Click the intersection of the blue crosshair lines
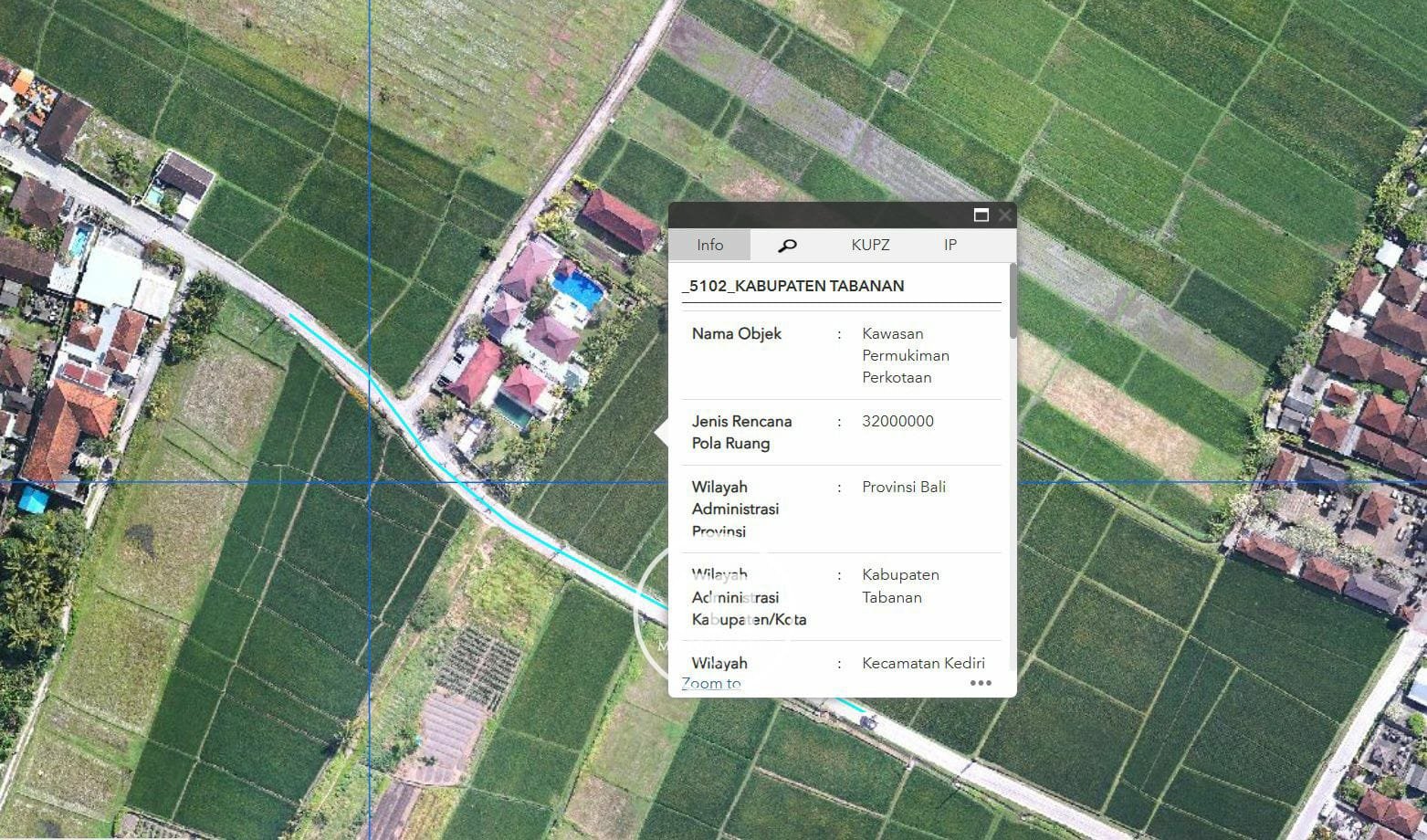Viewport: 1427px width, 840px height. pos(370,481)
